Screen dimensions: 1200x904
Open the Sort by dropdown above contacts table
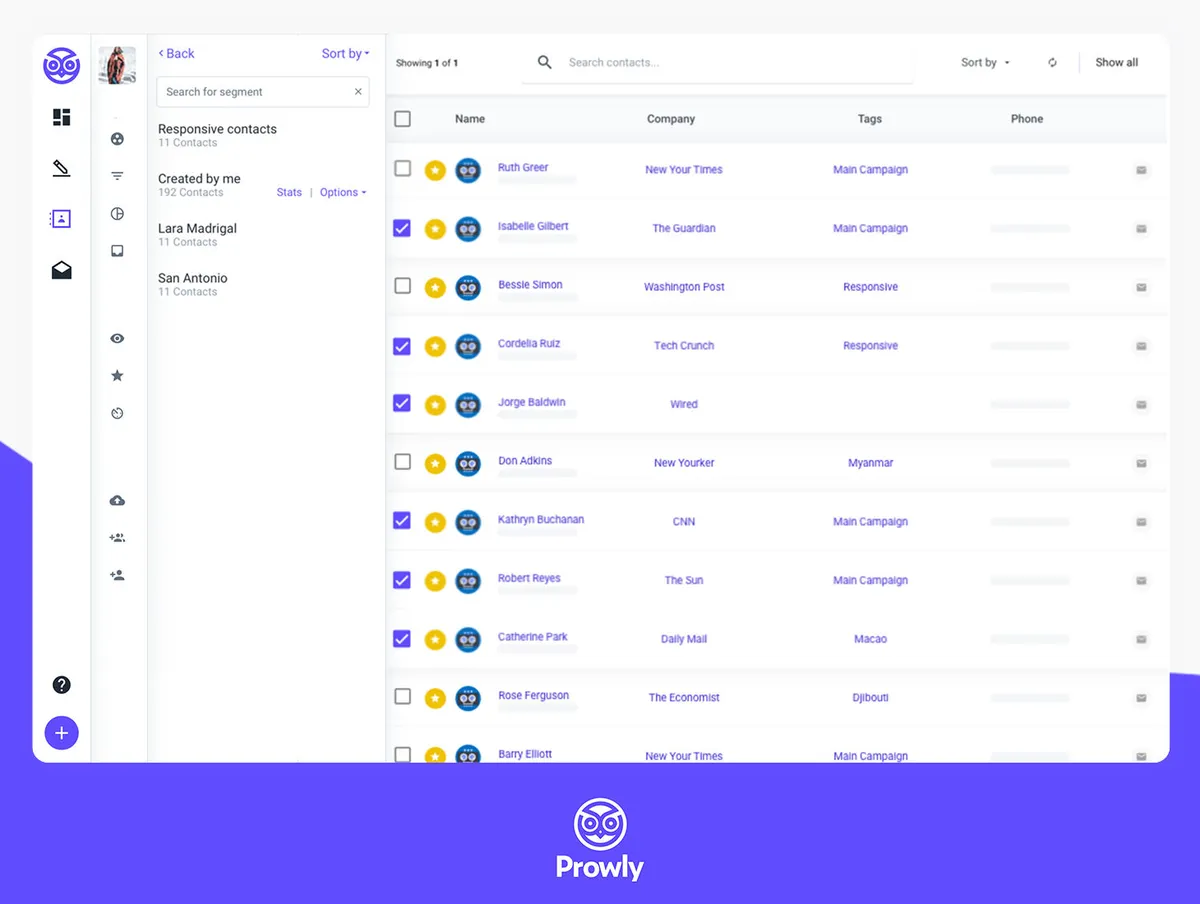(x=985, y=62)
